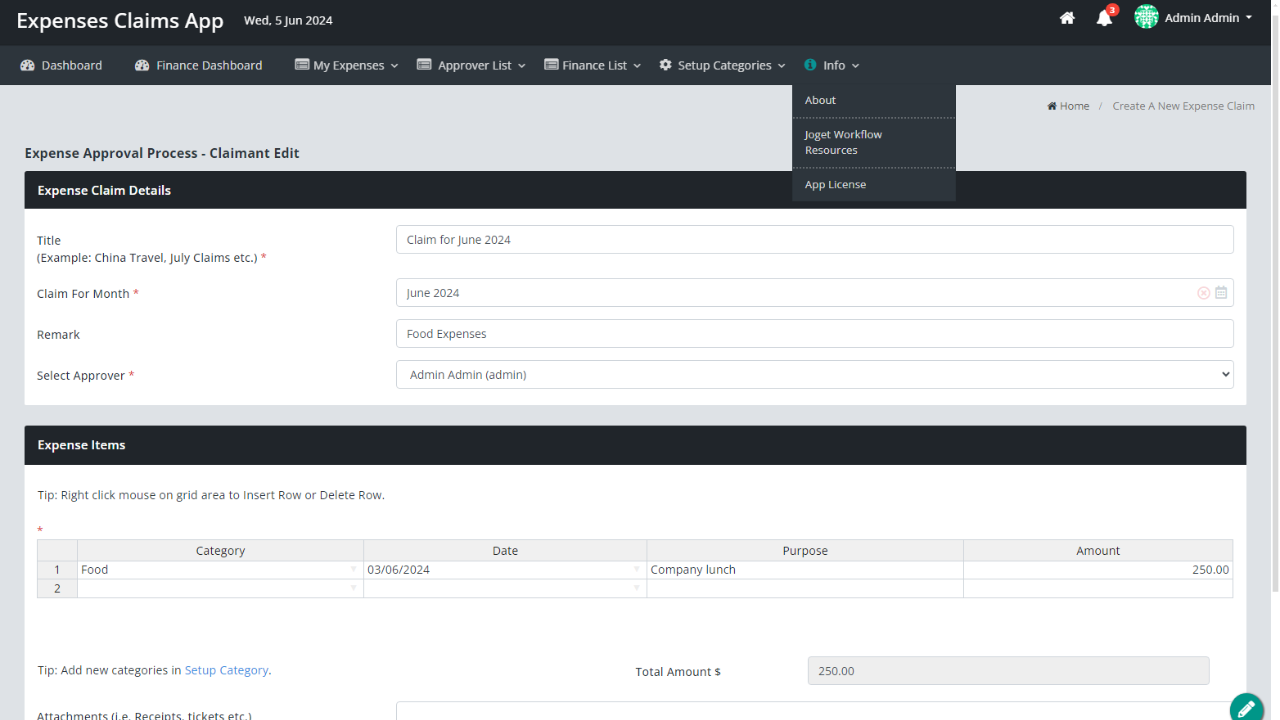This screenshot has width=1280, height=720.
Task: Expand the My Expenses menu
Action: coord(346,65)
